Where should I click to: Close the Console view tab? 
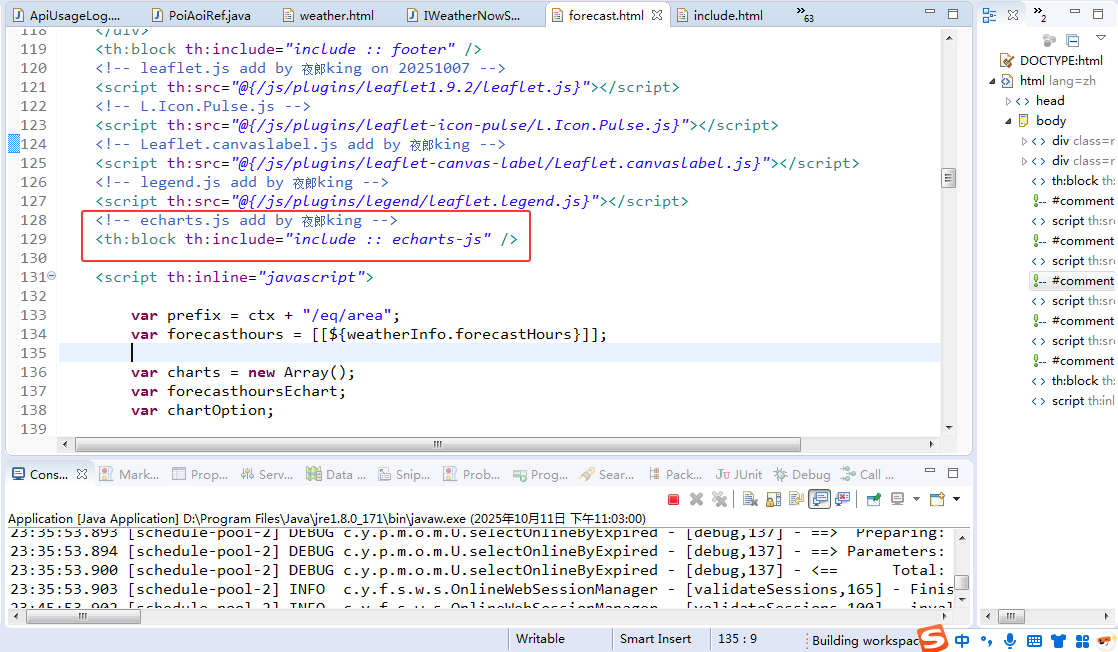(x=82, y=474)
